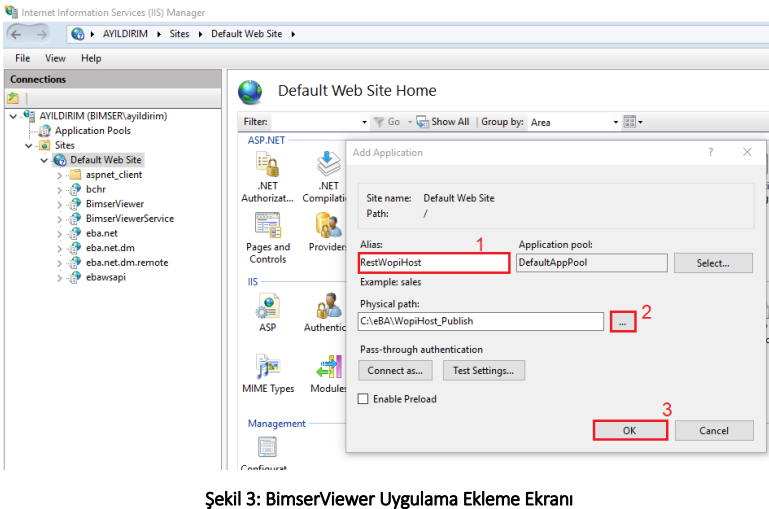Click the Create New Connection toolbar icon
Screen dimensions: 769x509
[x=13, y=99]
